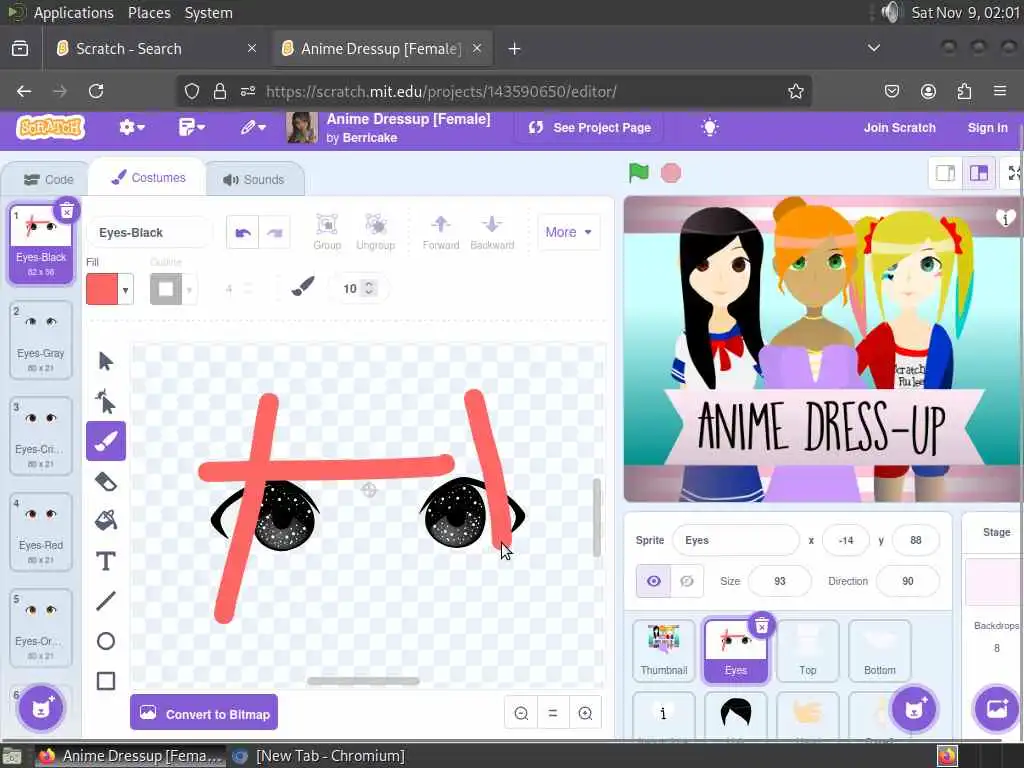Screen dimensions: 1024x768
Task: Switch to Scratch - Search browser tab
Action: click(157, 48)
